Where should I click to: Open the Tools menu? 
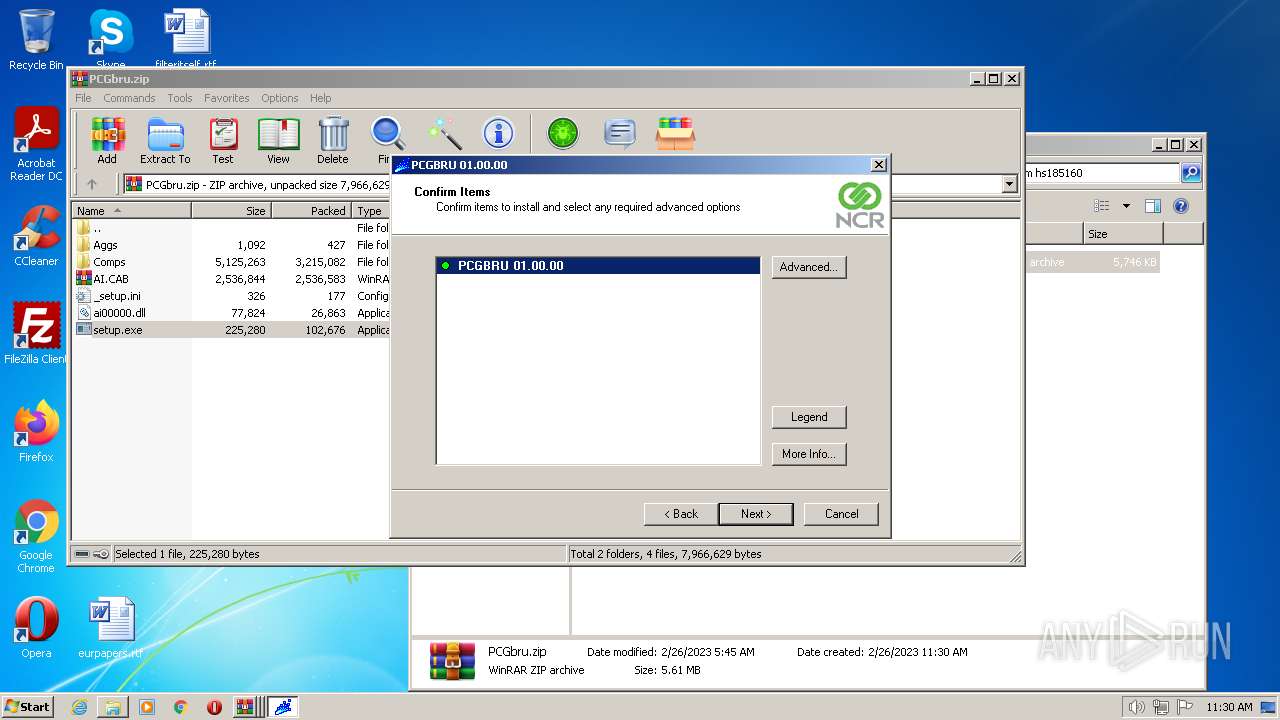pyautogui.click(x=180, y=98)
